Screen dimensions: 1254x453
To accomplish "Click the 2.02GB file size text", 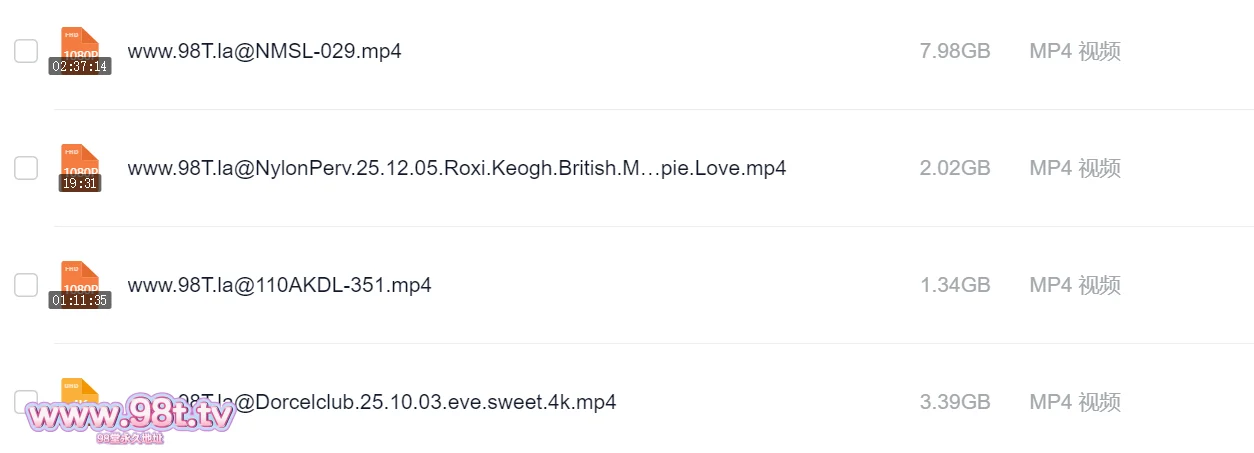I will tap(954, 168).
